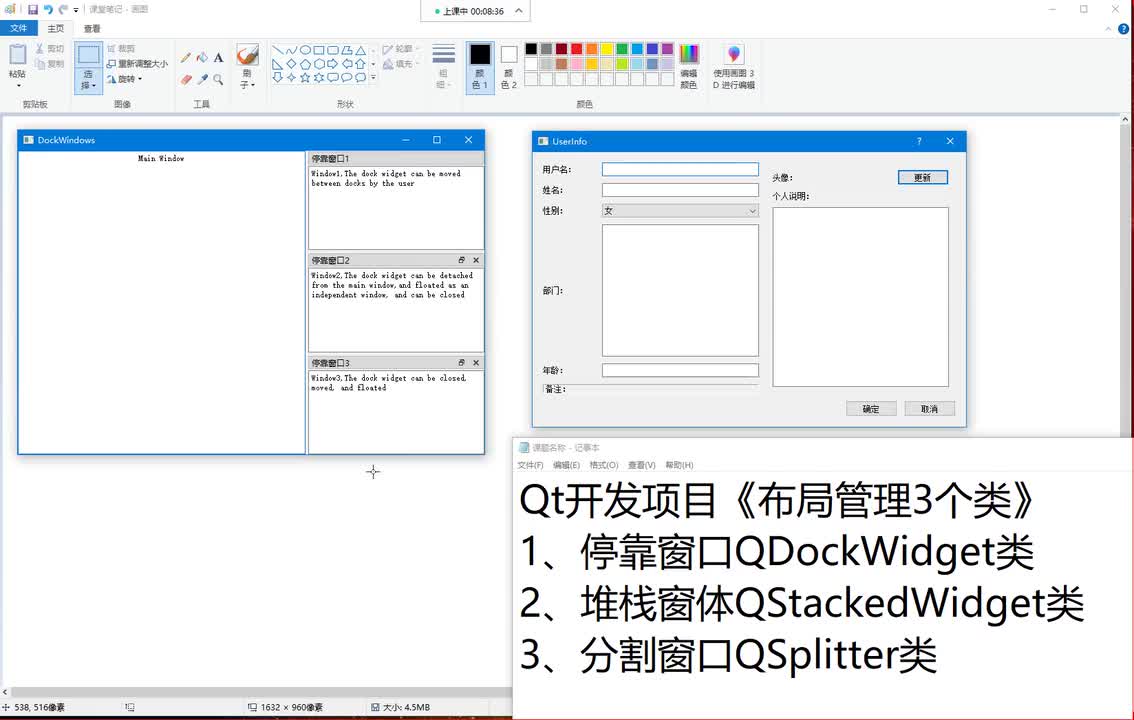Choose the Pentagon shape
1134x720 pixels.
click(x=305, y=64)
